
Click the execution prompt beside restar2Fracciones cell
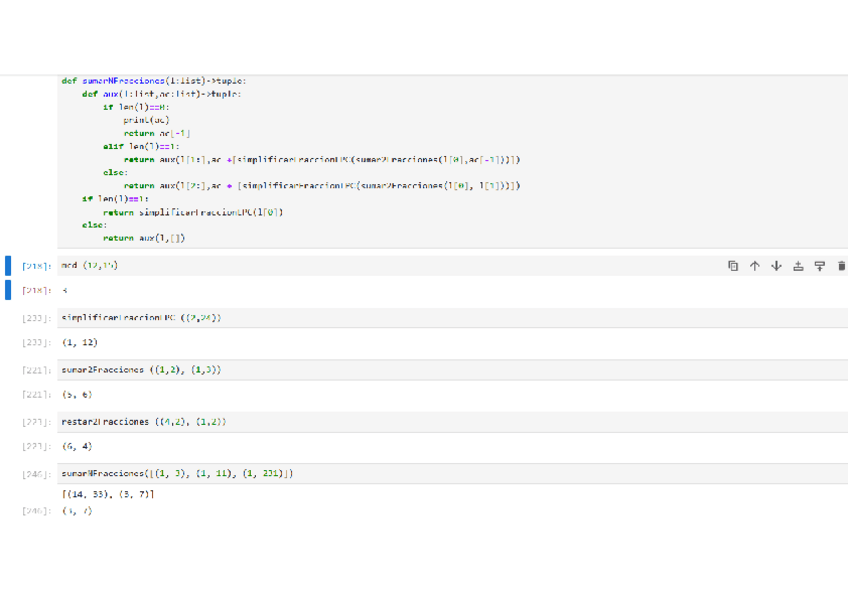click(36, 423)
